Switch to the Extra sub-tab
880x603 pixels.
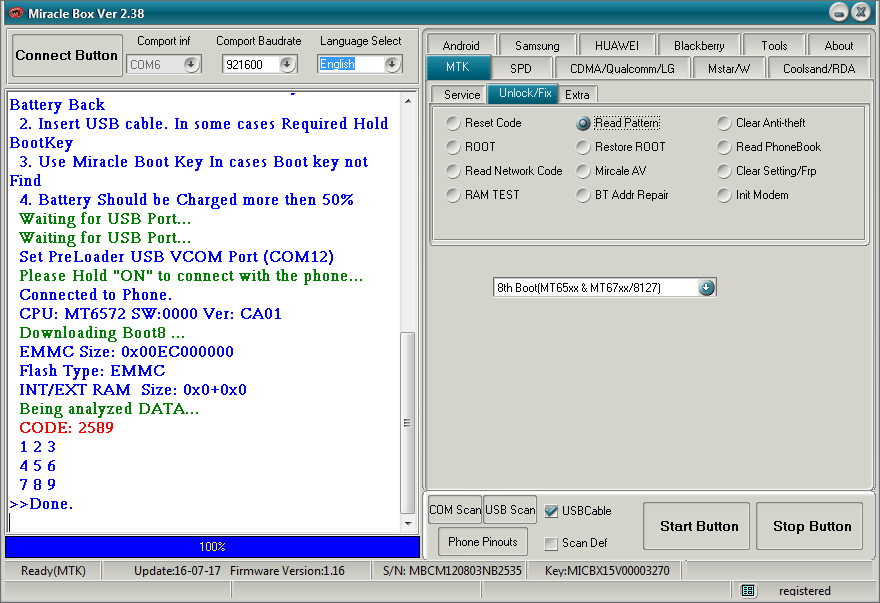click(577, 94)
